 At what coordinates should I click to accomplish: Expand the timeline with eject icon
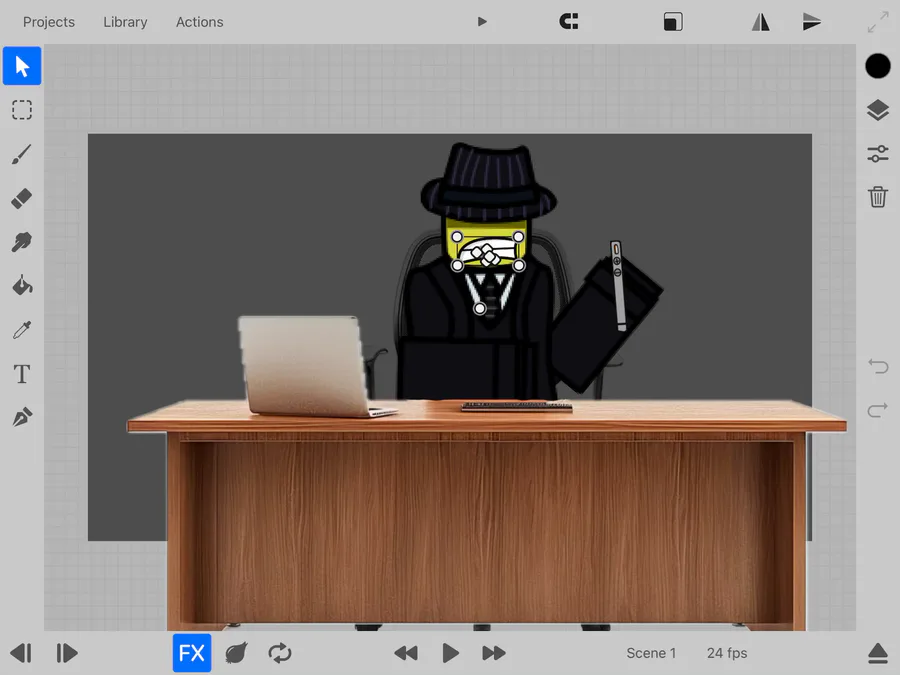point(878,653)
